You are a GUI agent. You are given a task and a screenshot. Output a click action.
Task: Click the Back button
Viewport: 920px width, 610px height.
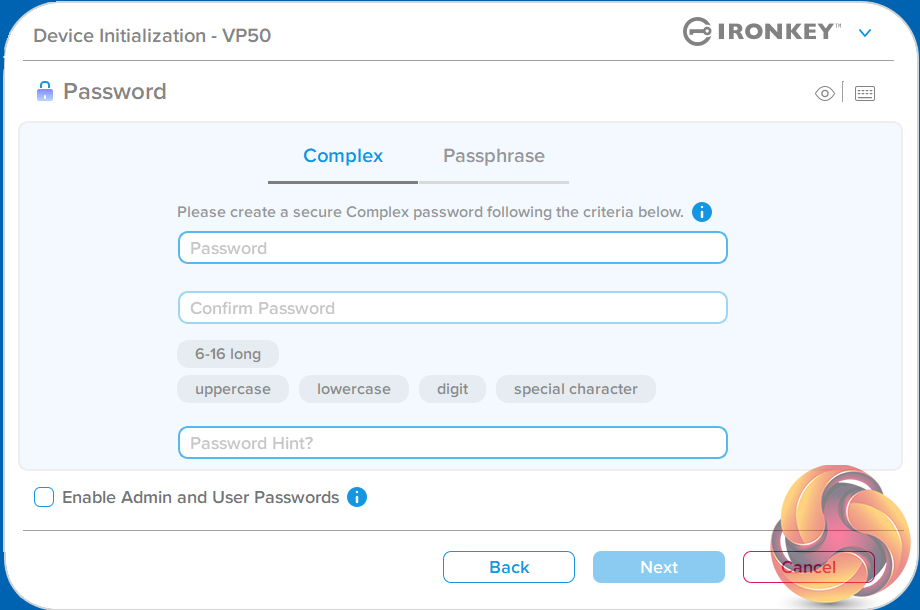509,567
